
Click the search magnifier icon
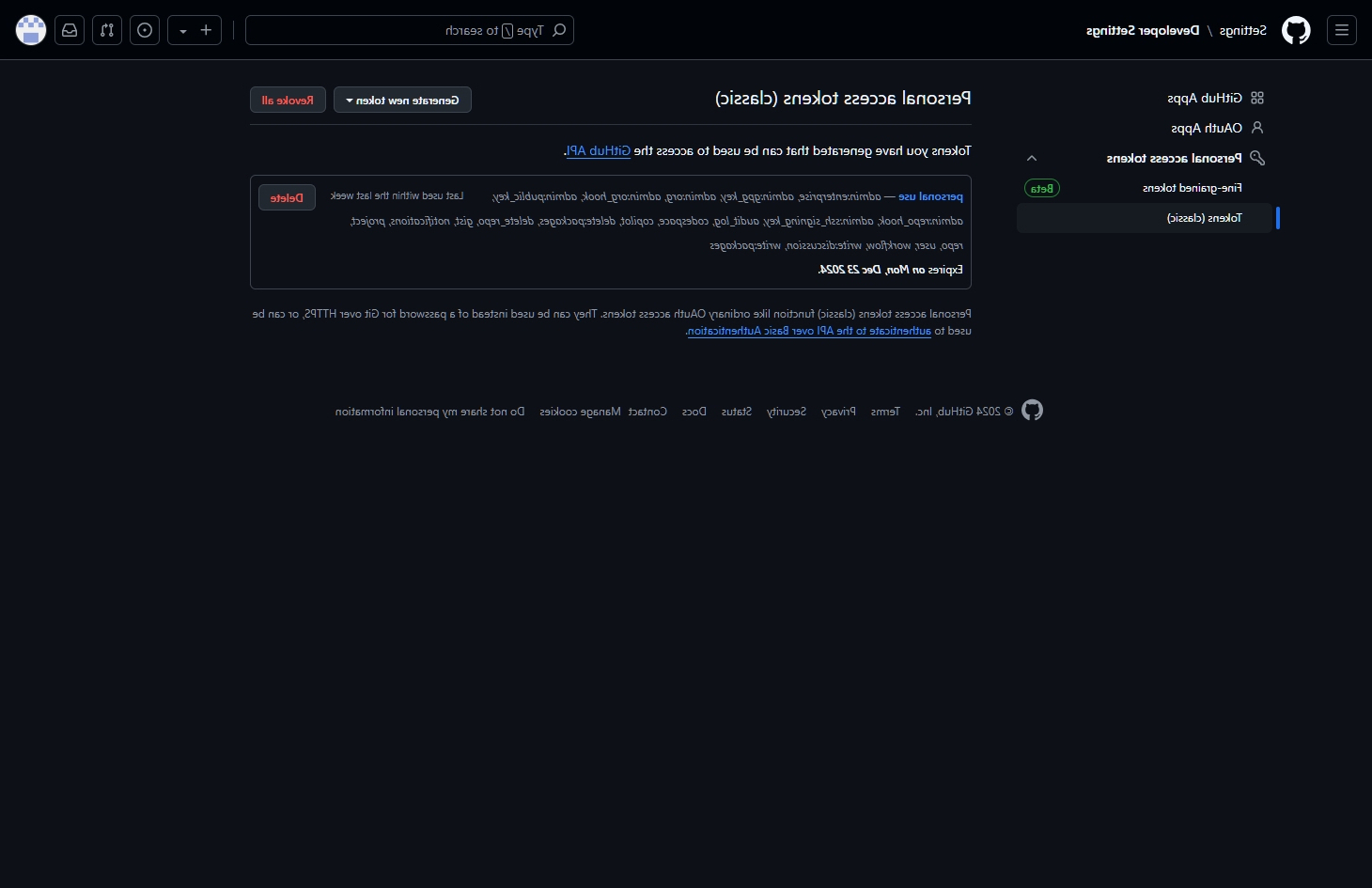[x=559, y=30]
